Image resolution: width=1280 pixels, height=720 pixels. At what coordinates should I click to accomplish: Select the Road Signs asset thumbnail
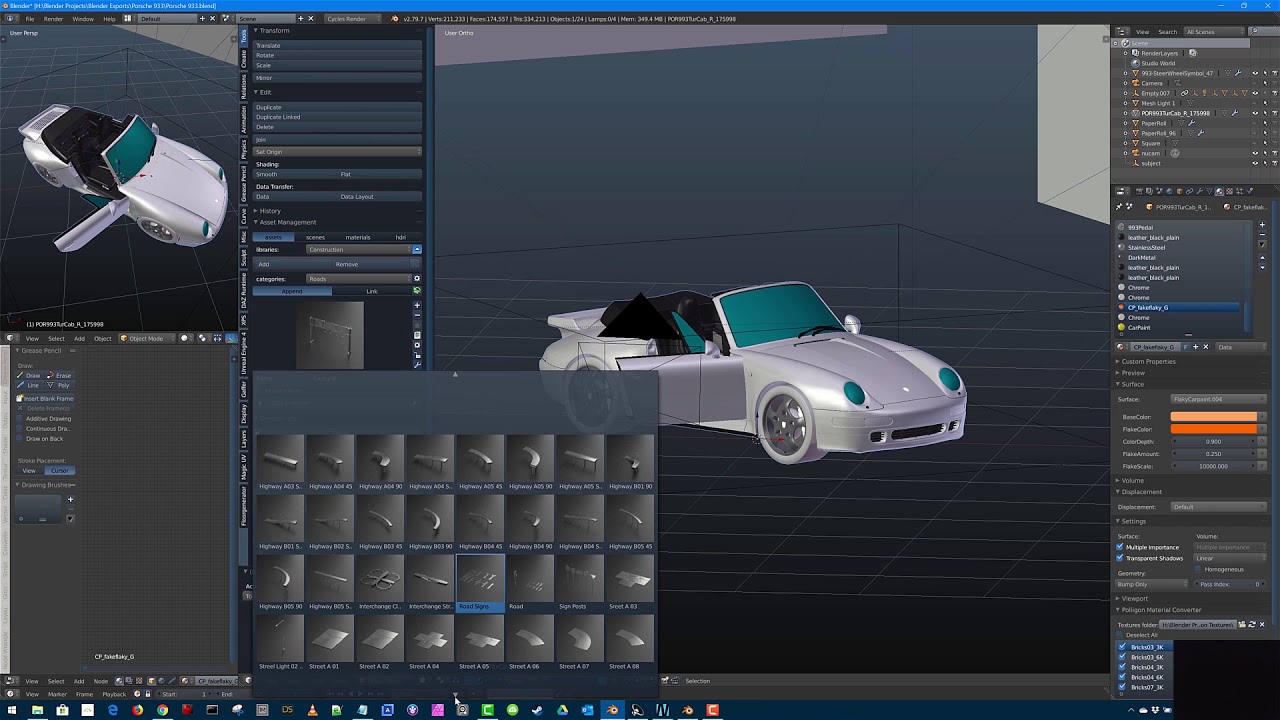tap(480, 581)
